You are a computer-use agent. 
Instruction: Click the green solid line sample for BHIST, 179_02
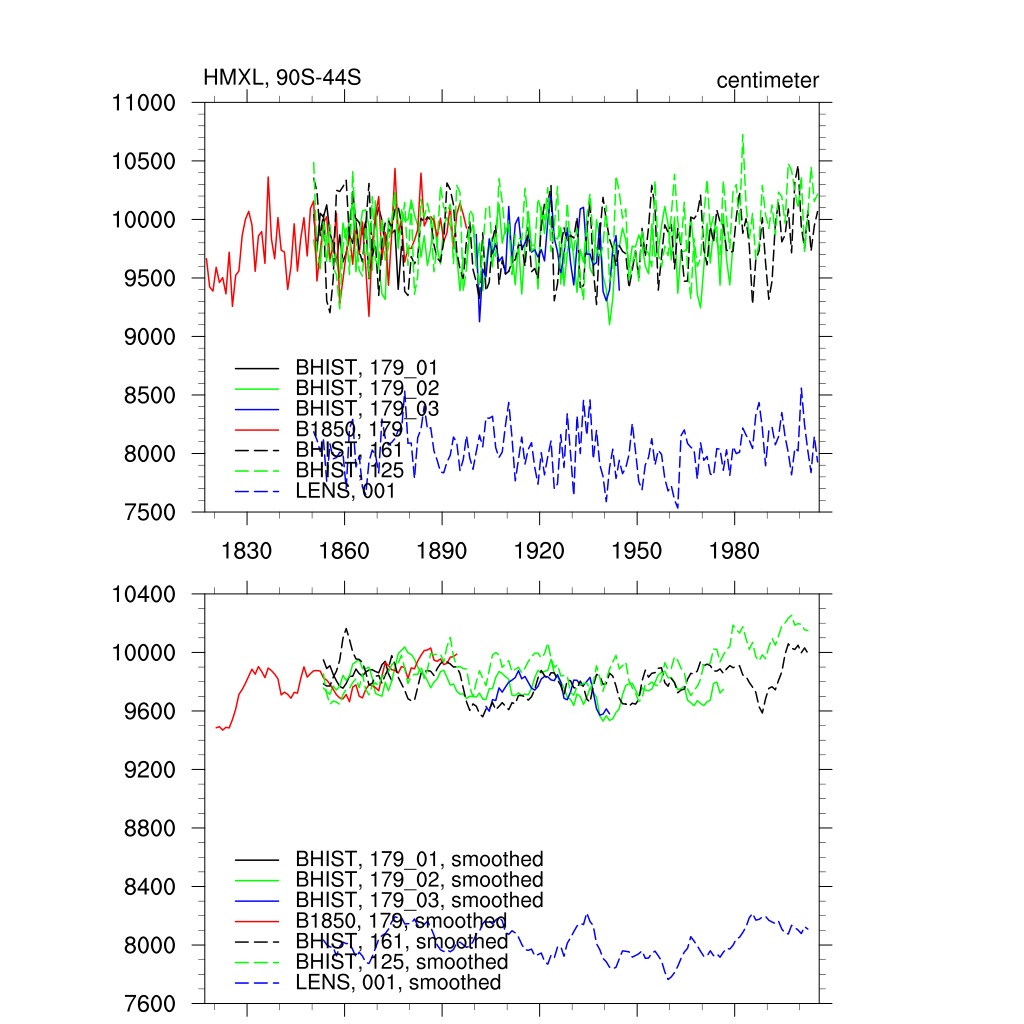pyautogui.click(x=258, y=388)
